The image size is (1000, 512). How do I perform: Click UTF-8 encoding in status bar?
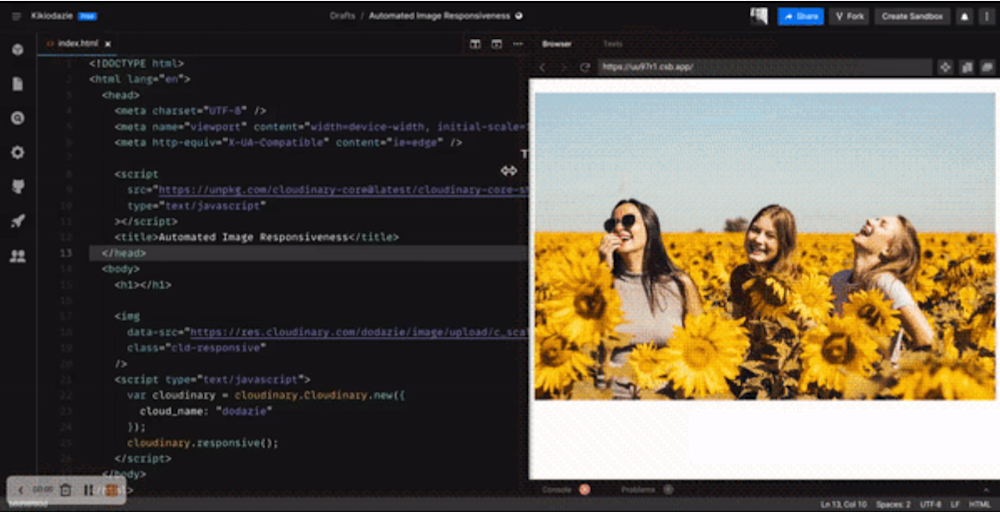[930, 504]
